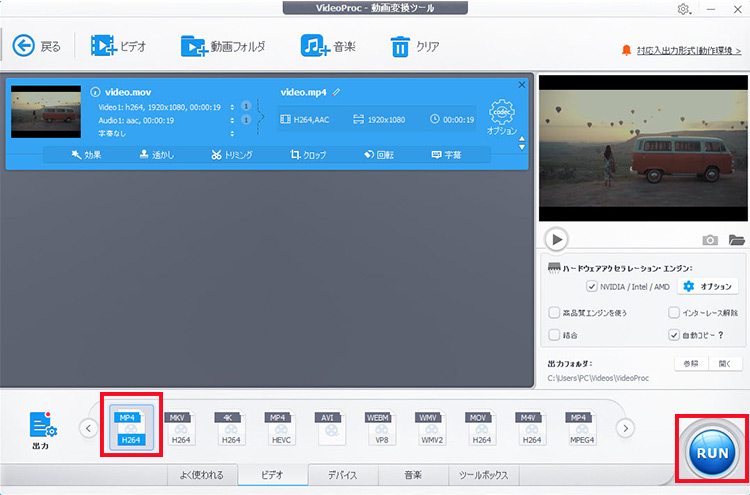This screenshot has height=495, width=750.
Task: Open the settings gear in title bar
Action: [683, 9]
